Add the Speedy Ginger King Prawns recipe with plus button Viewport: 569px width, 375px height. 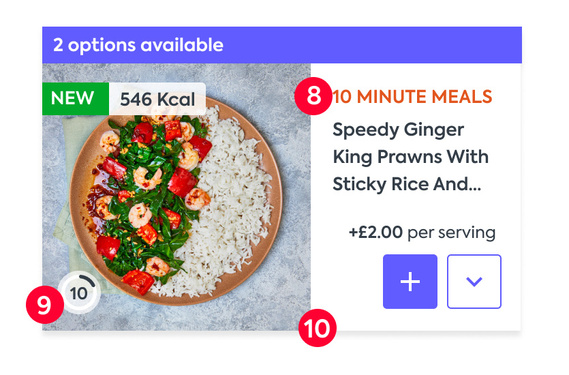pyautogui.click(x=410, y=281)
